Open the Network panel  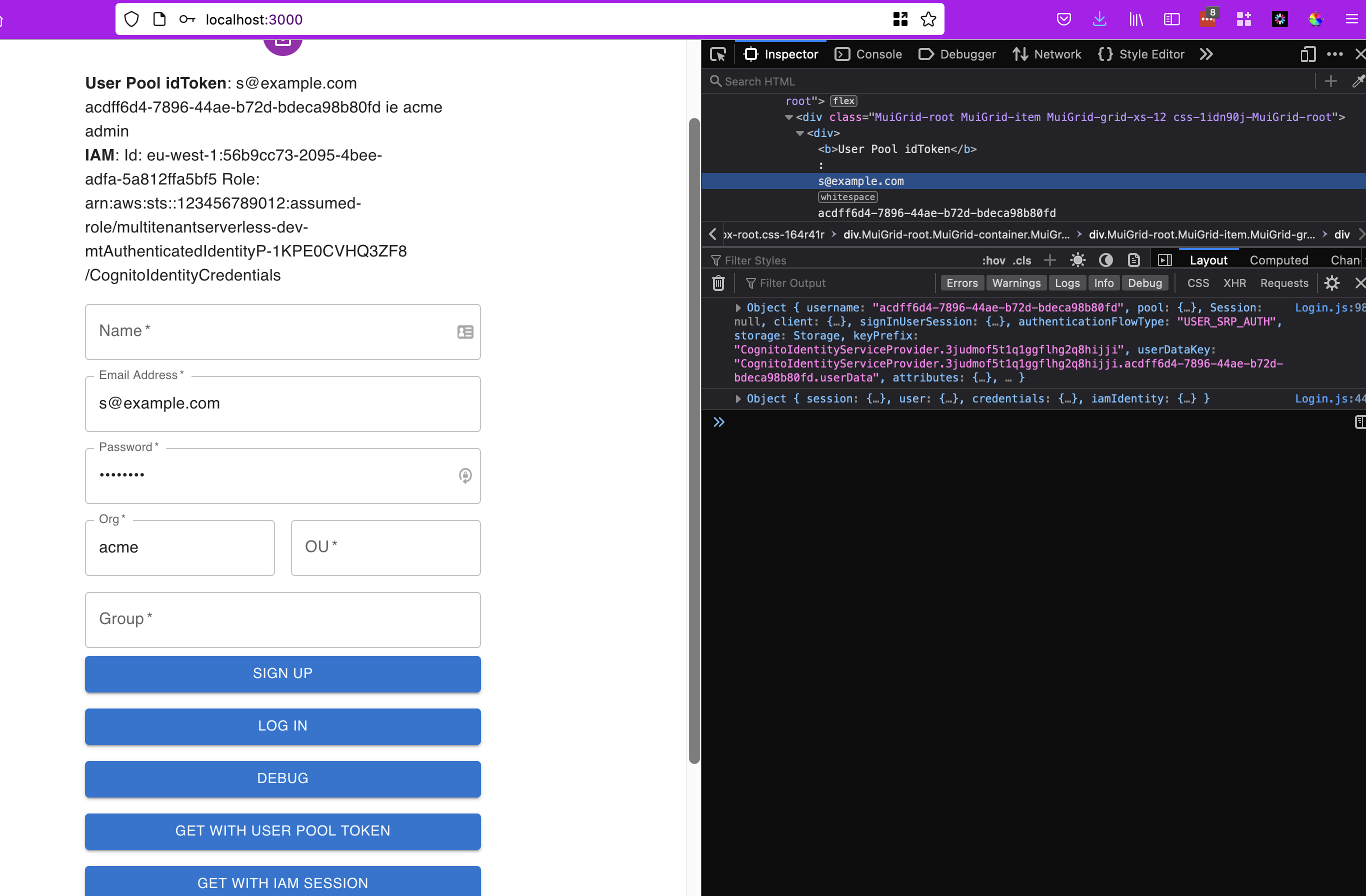tap(1057, 53)
